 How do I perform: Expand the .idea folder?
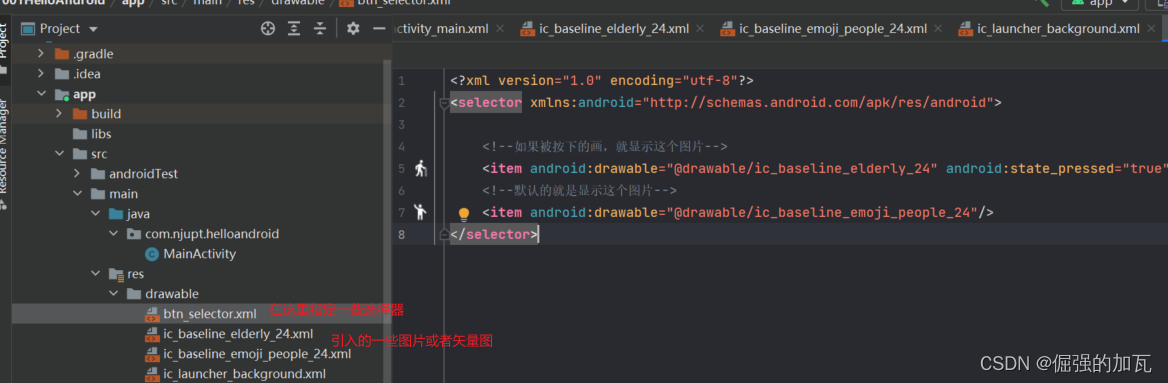coord(41,74)
